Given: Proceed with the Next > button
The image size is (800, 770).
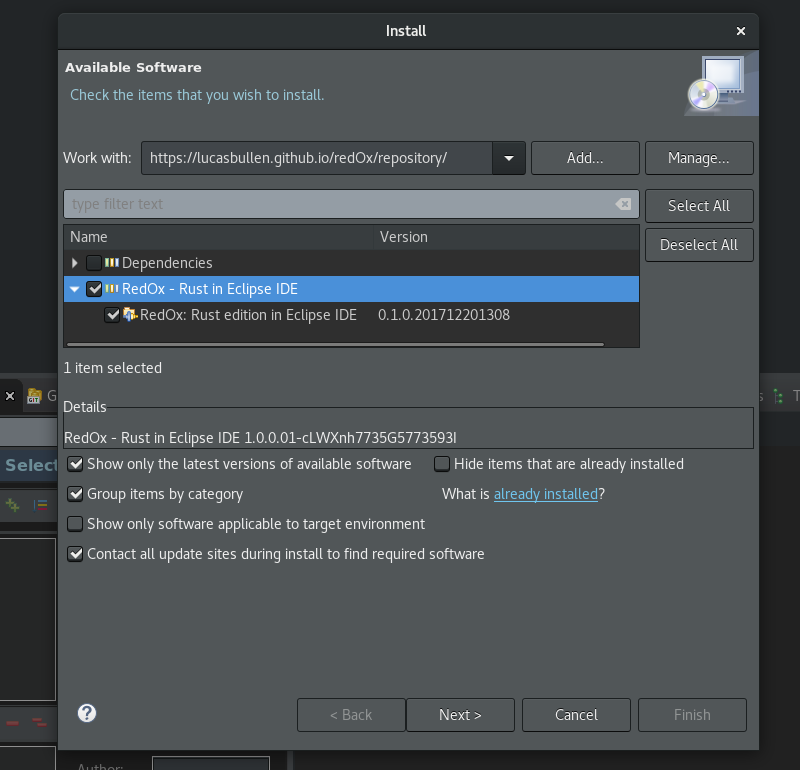Looking at the screenshot, I should (x=460, y=715).
